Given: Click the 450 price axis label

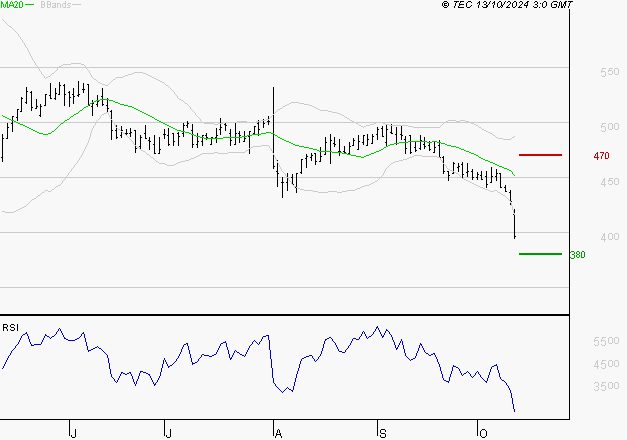Looking at the screenshot, I should (x=609, y=182).
